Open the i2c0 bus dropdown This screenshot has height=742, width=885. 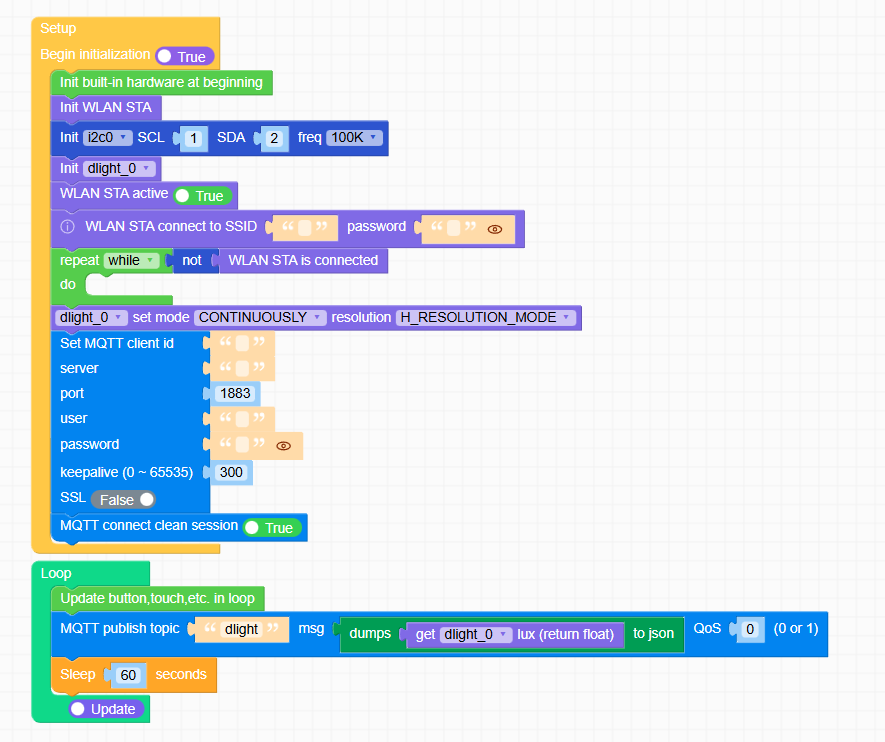point(108,137)
